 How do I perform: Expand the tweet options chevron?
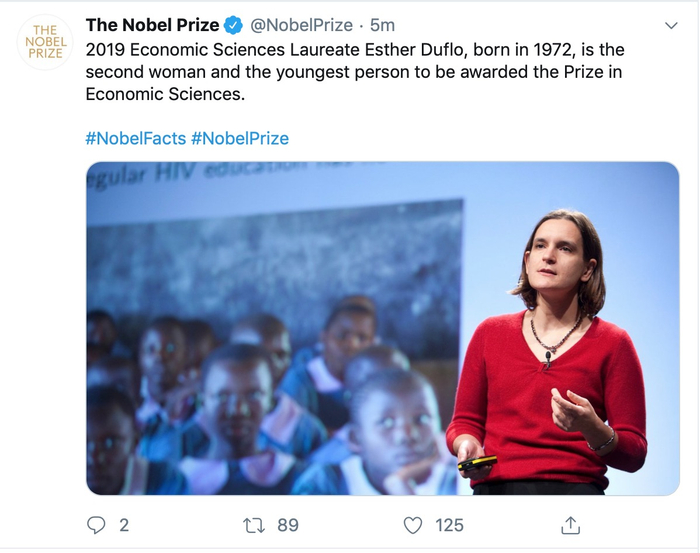[672, 26]
